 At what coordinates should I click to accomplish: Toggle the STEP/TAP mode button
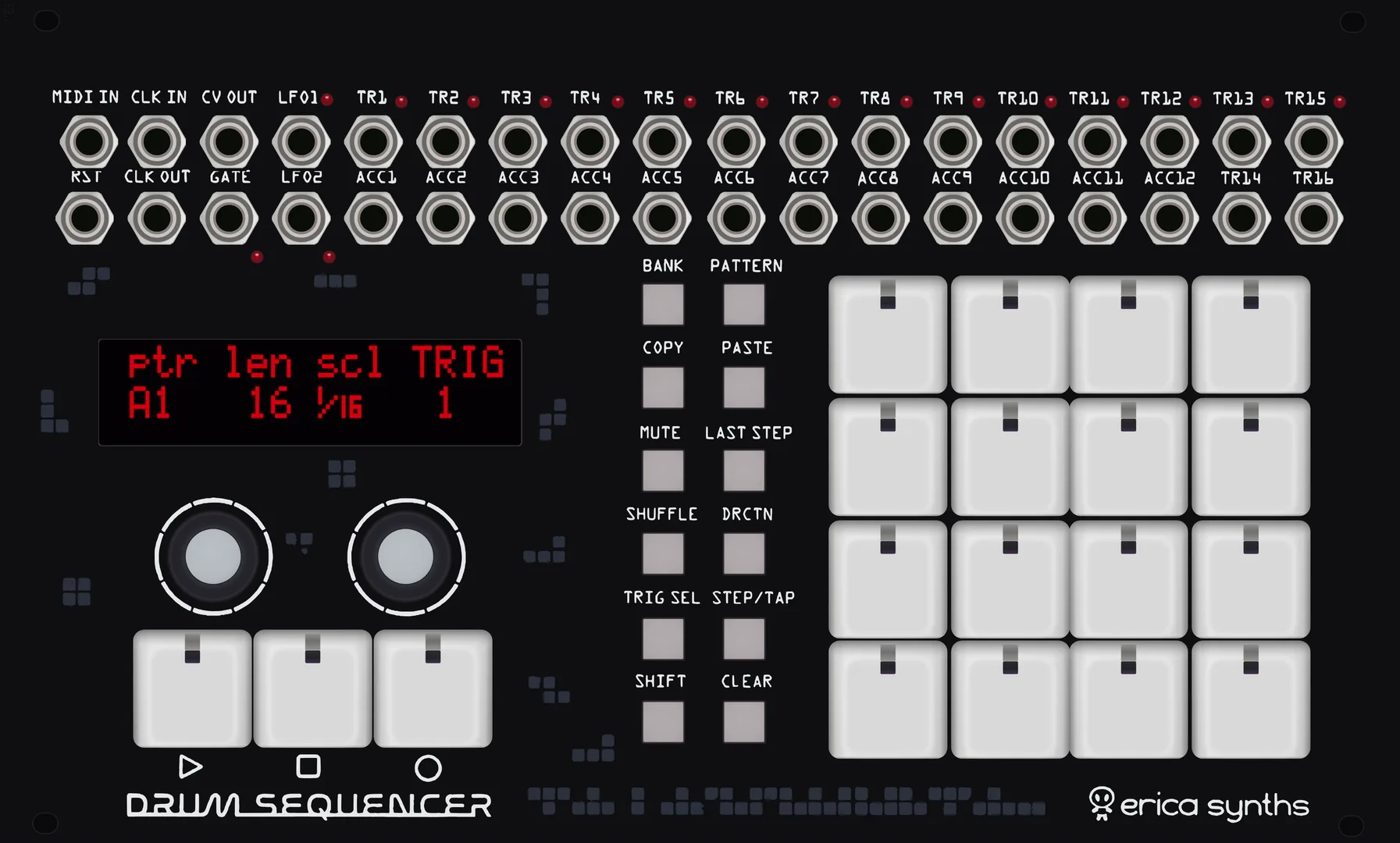tap(744, 638)
